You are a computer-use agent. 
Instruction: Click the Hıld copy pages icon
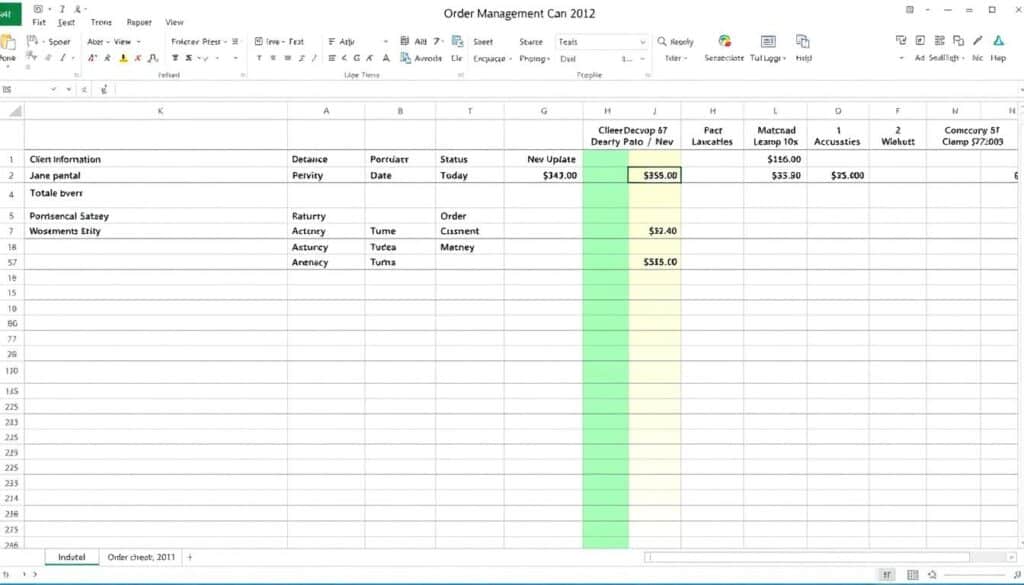[x=803, y=42]
